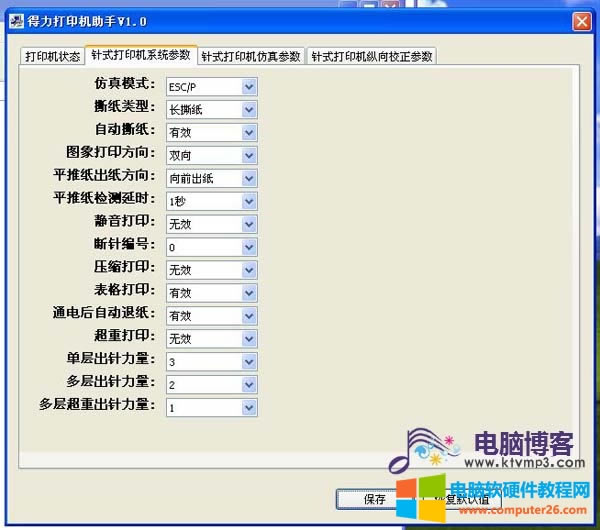Click the 平推纸检测延时 label
This screenshot has height=530, width=600.
[x=104, y=198]
